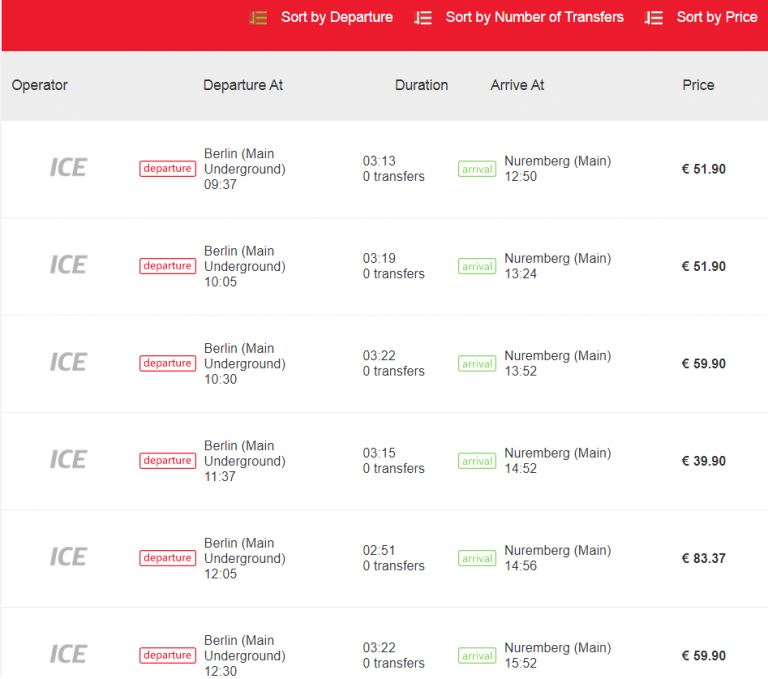Click departure badge for 10:30 train

point(167,363)
